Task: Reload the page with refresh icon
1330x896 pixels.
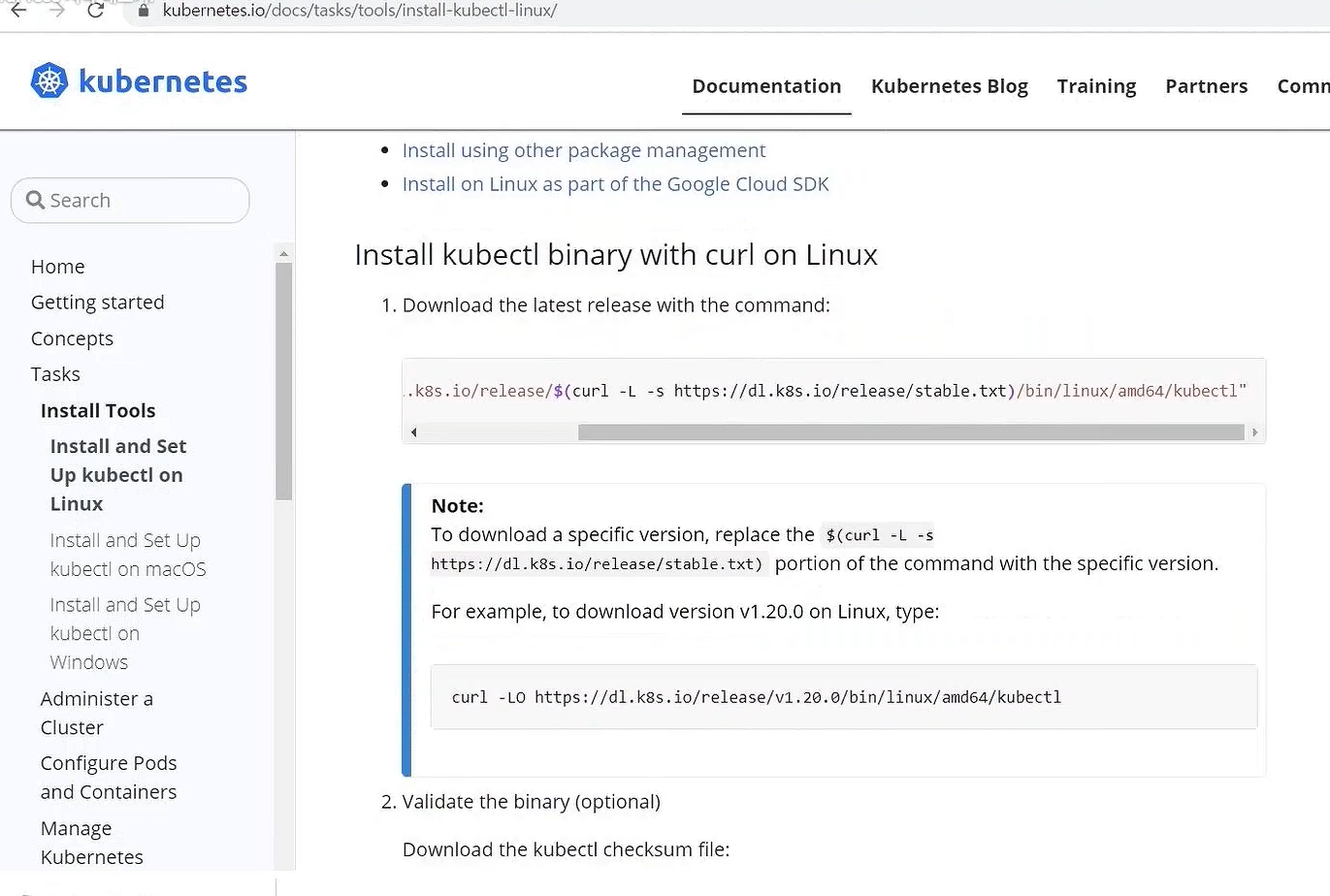Action: click(95, 10)
